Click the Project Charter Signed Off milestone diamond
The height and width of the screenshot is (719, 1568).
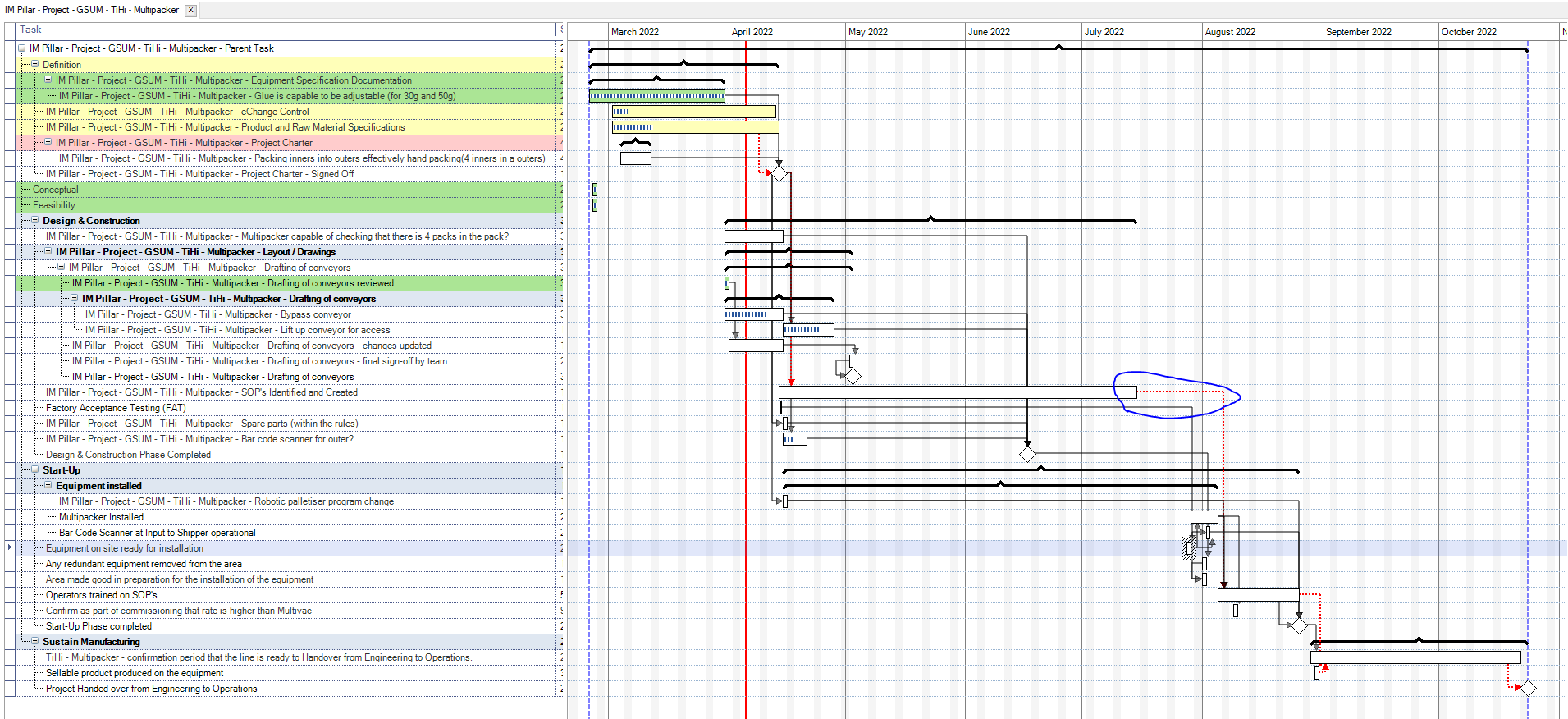tap(779, 173)
